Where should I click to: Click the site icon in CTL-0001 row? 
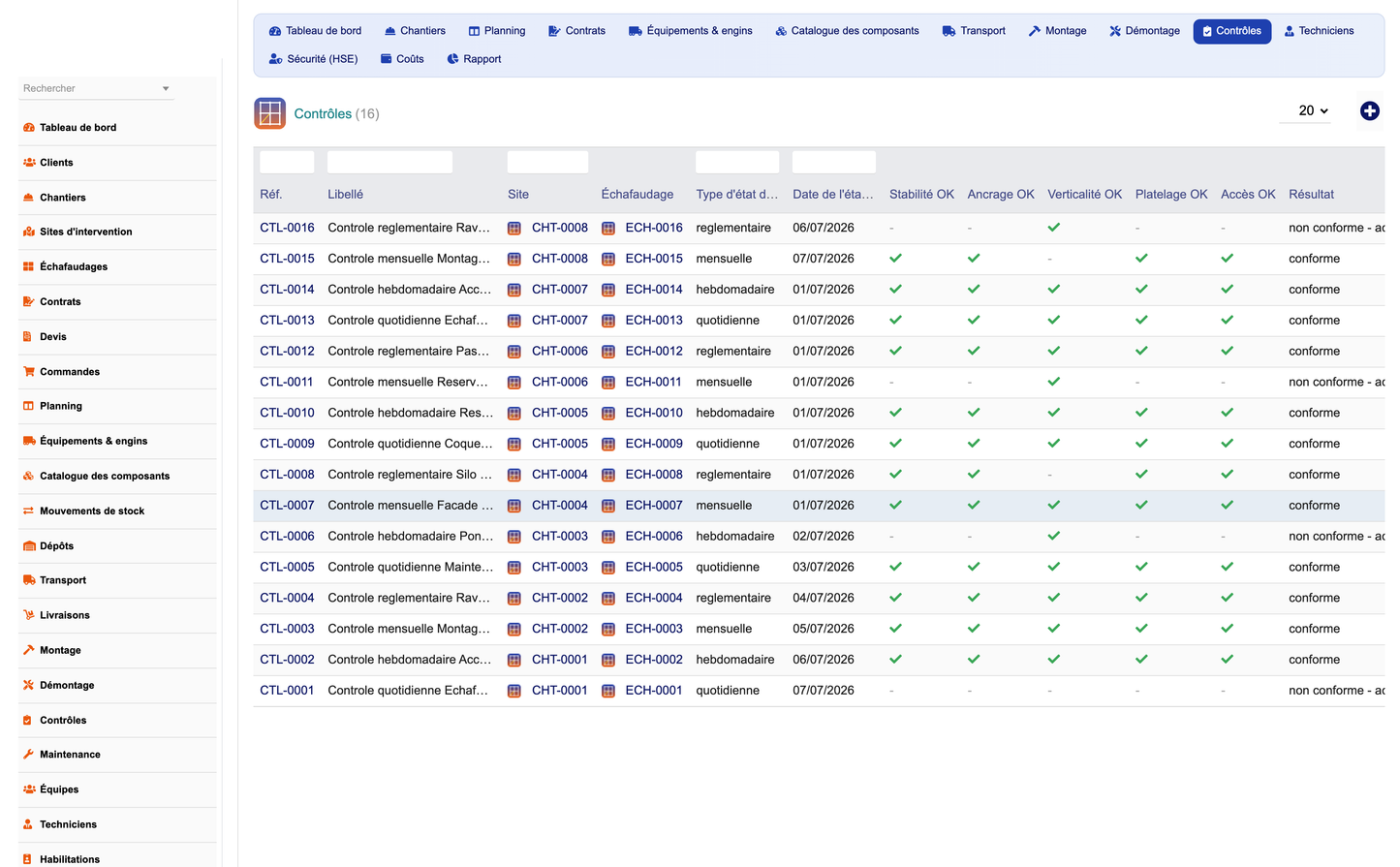[514, 691]
